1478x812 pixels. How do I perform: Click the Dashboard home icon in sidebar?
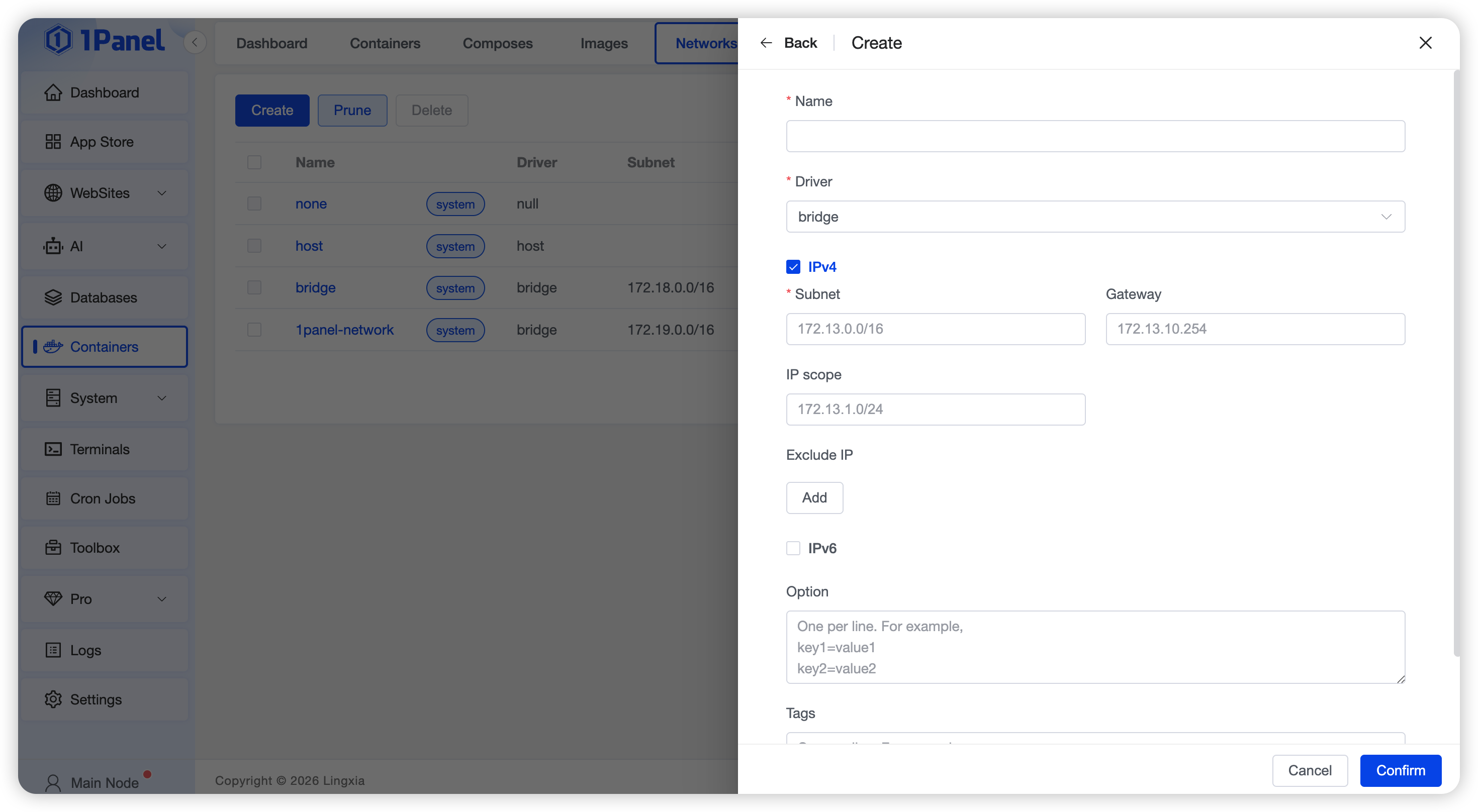coord(53,92)
